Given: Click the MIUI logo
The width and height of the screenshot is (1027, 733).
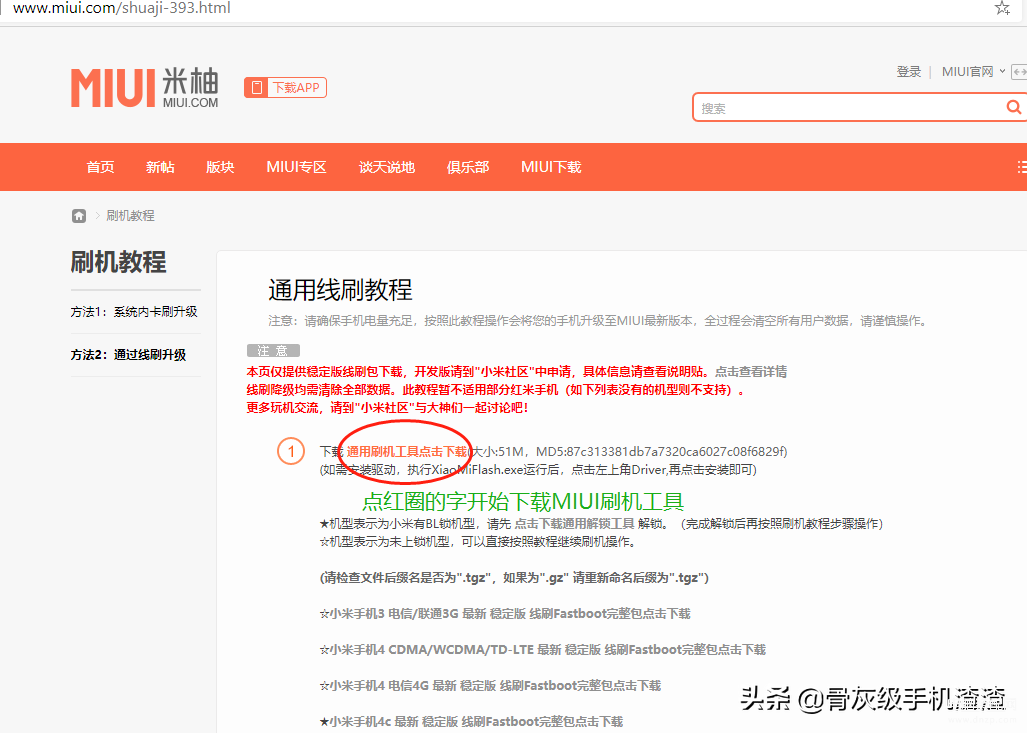Looking at the screenshot, I should coord(145,88).
